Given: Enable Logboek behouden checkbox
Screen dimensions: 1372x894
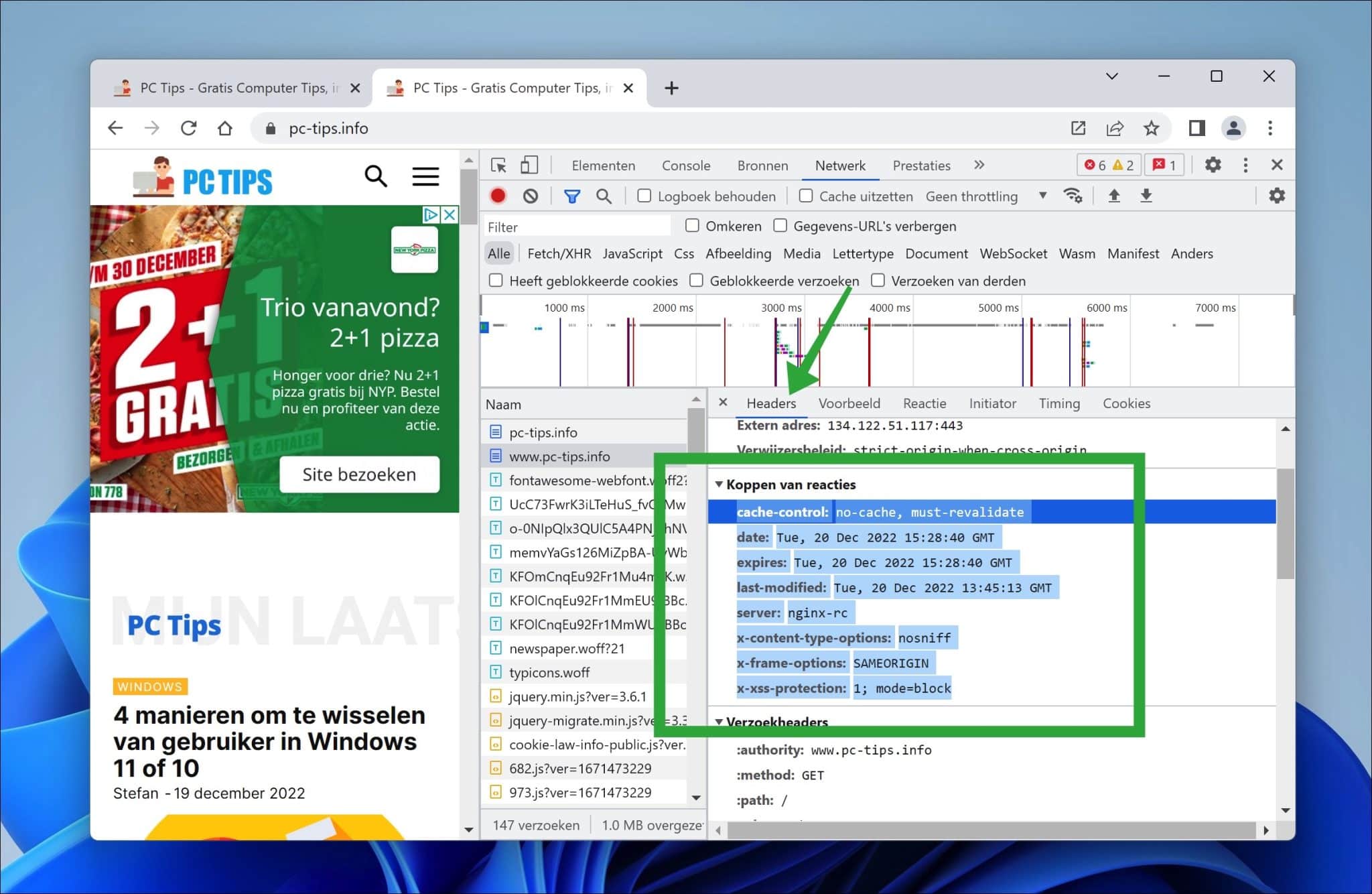Looking at the screenshot, I should click(x=644, y=196).
